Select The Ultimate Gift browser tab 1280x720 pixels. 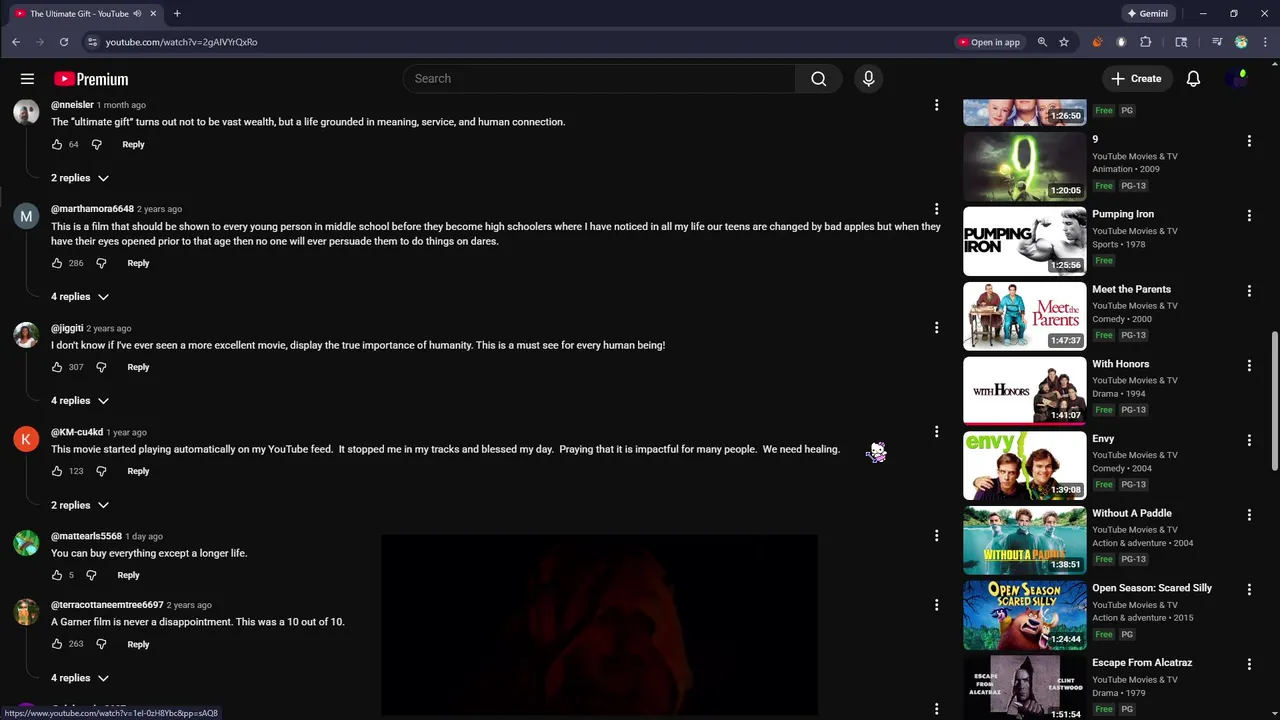click(85, 14)
